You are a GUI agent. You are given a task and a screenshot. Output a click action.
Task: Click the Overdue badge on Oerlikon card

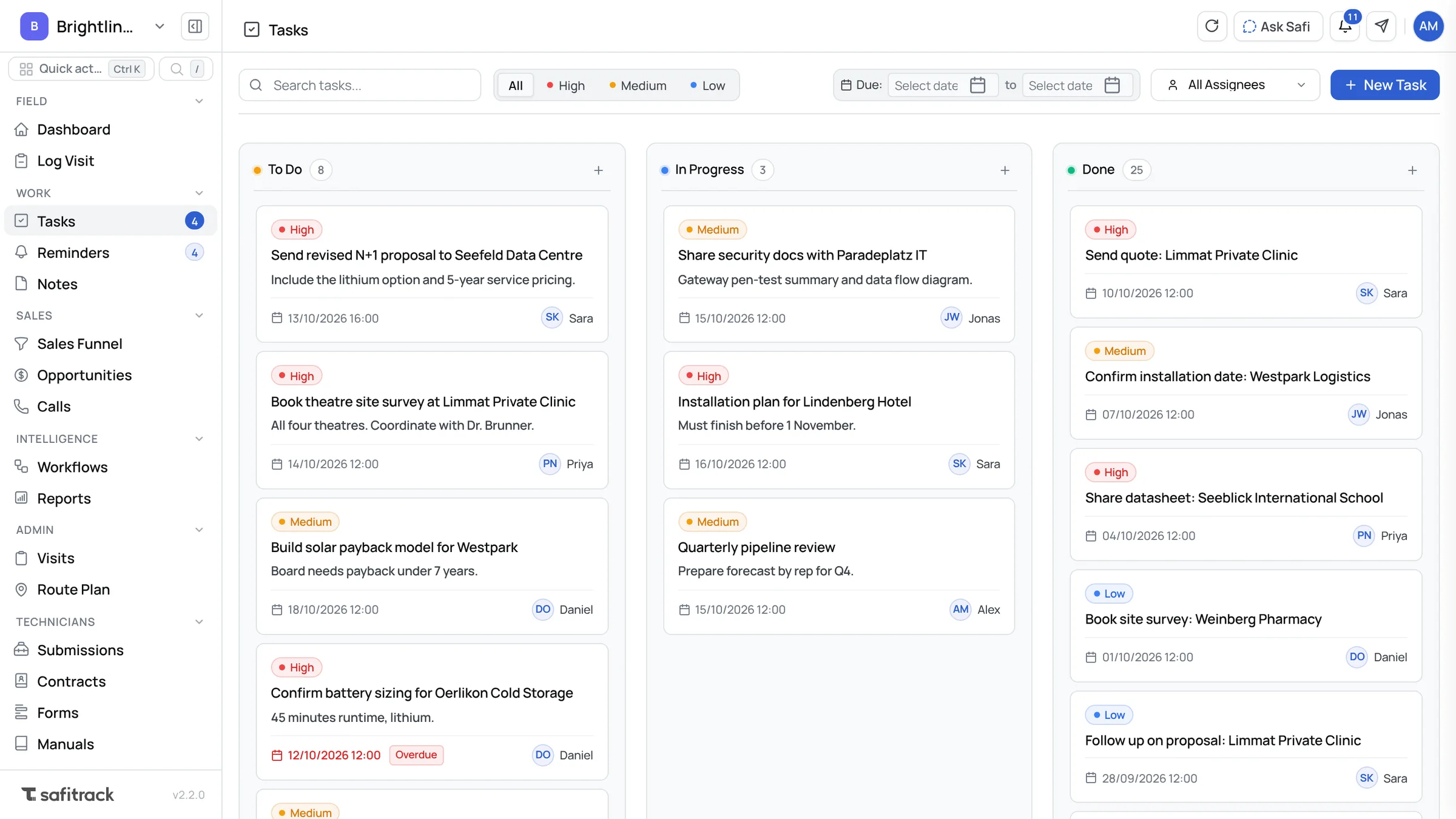click(x=416, y=755)
